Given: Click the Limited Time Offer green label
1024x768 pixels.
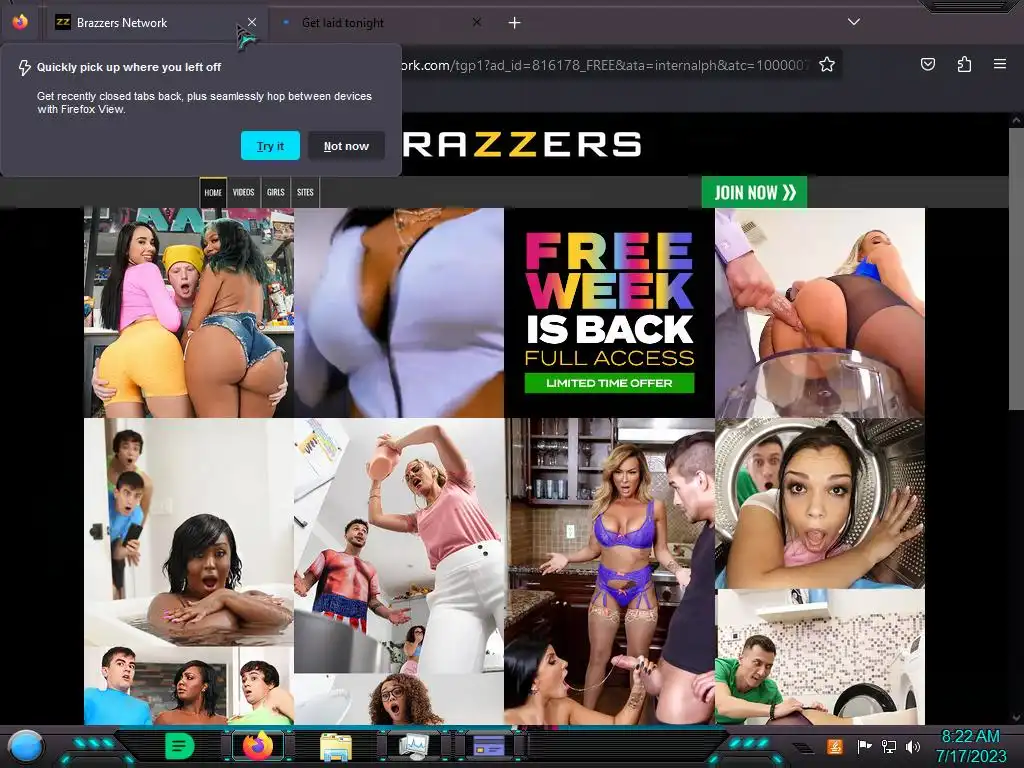Looking at the screenshot, I should pyautogui.click(x=609, y=383).
